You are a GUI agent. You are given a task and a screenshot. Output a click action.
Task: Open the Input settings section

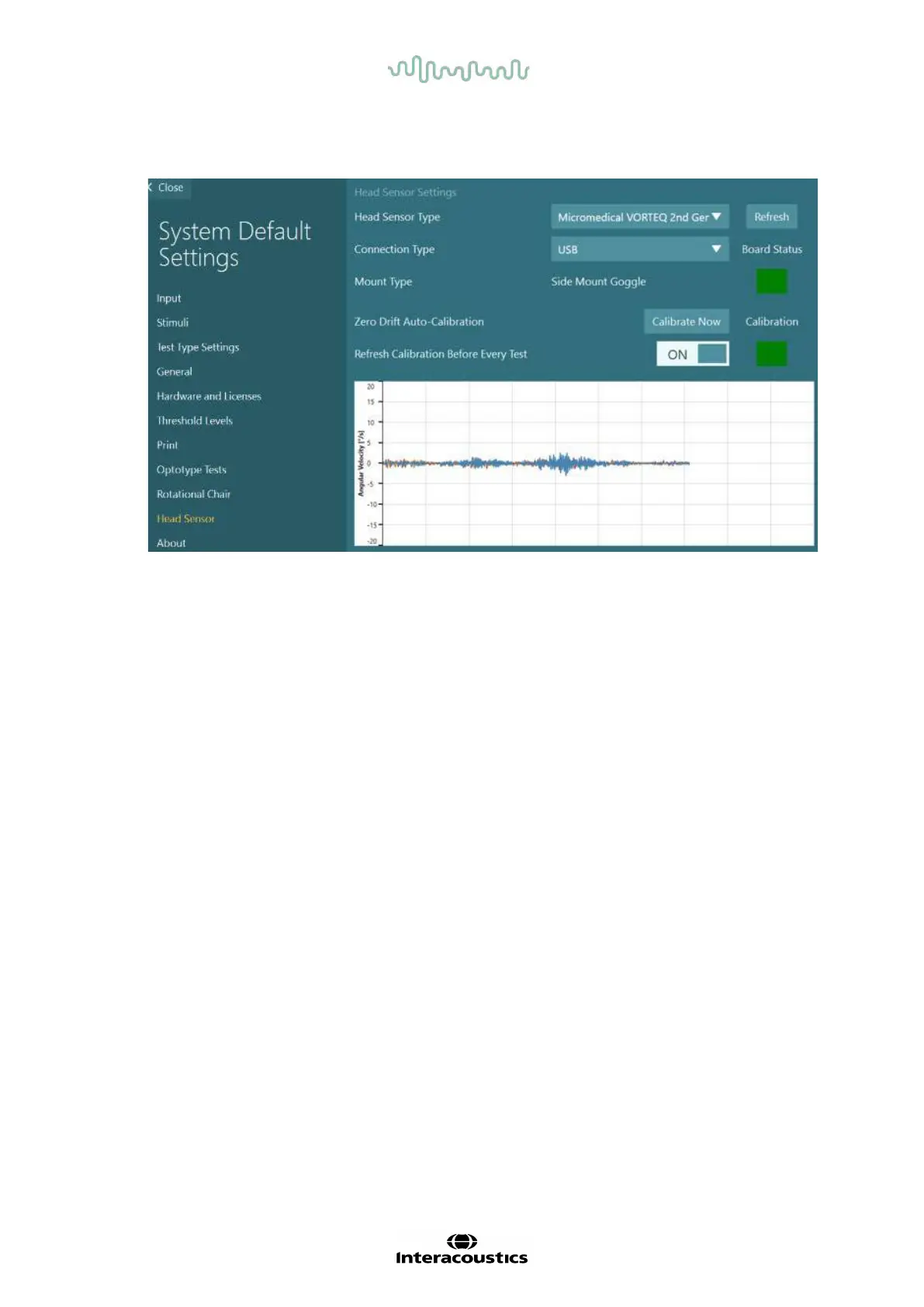pos(168,298)
